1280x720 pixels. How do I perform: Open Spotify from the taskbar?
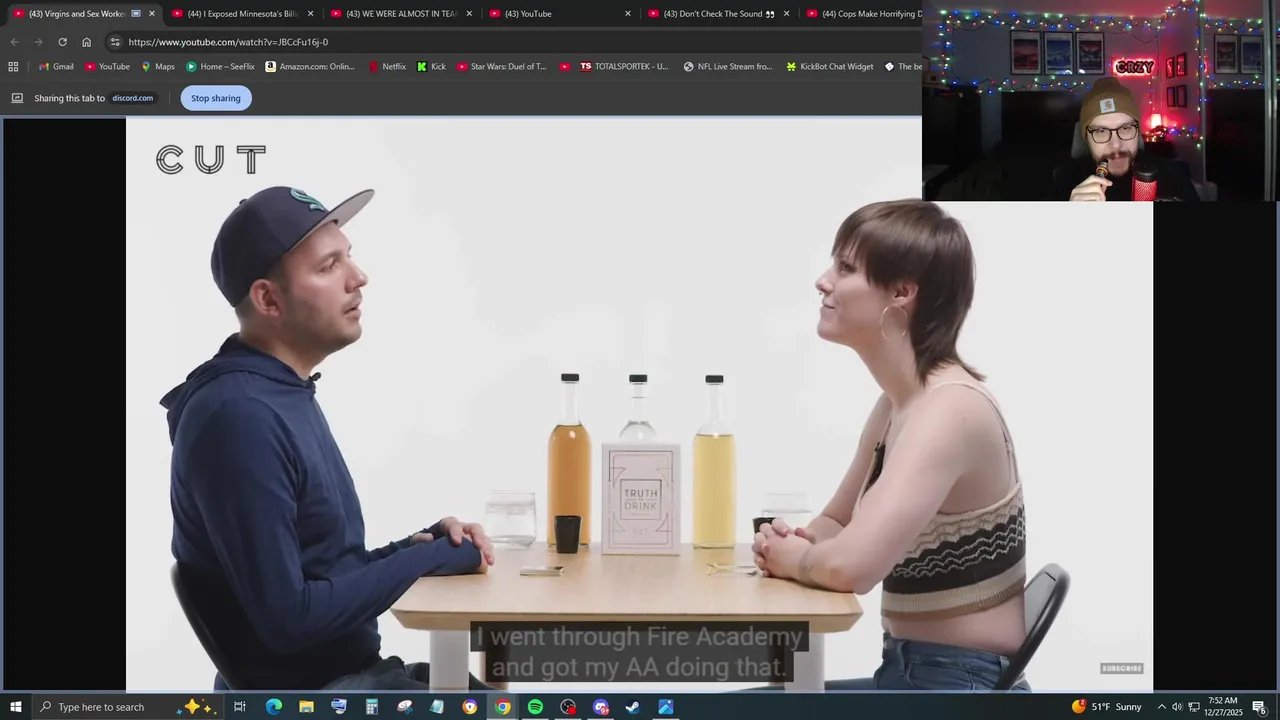(x=535, y=707)
